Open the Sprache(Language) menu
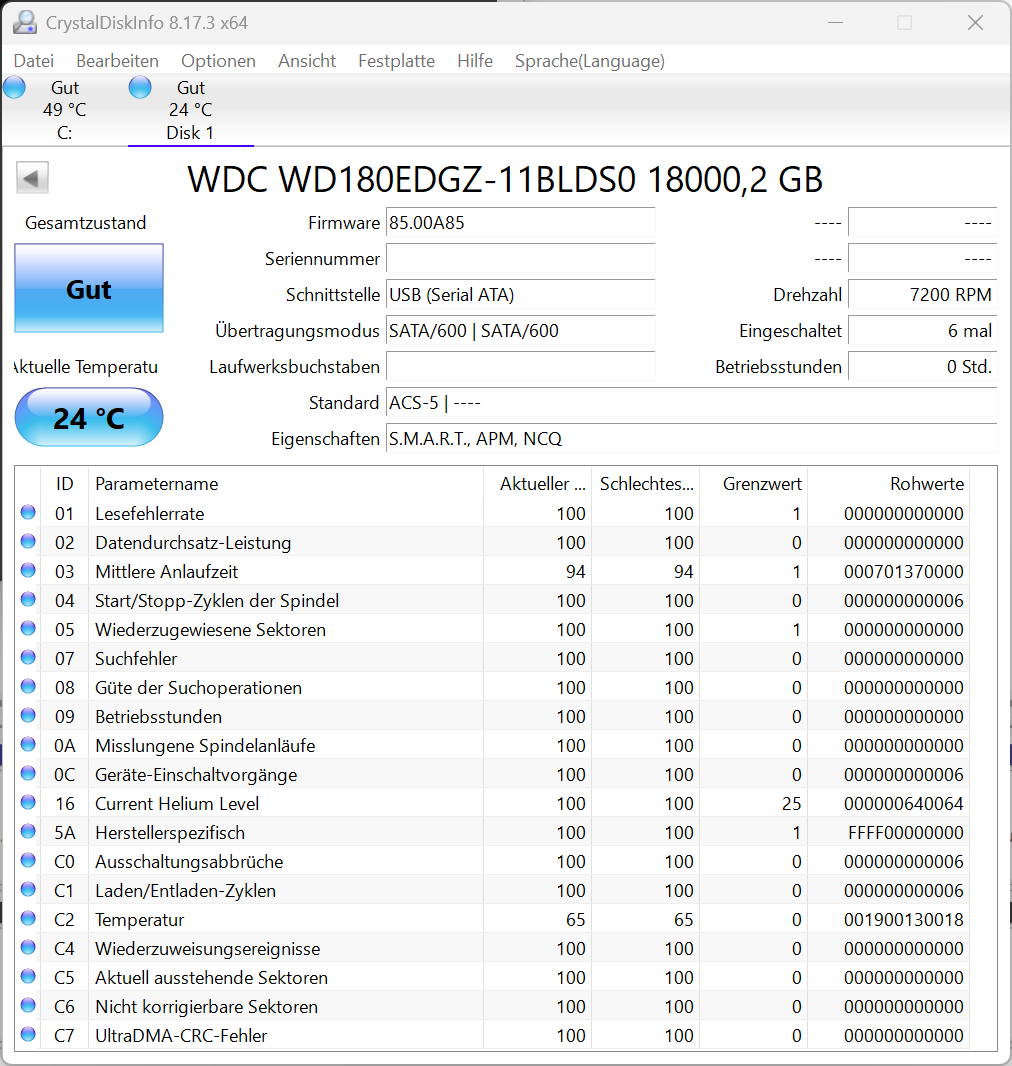 [589, 61]
